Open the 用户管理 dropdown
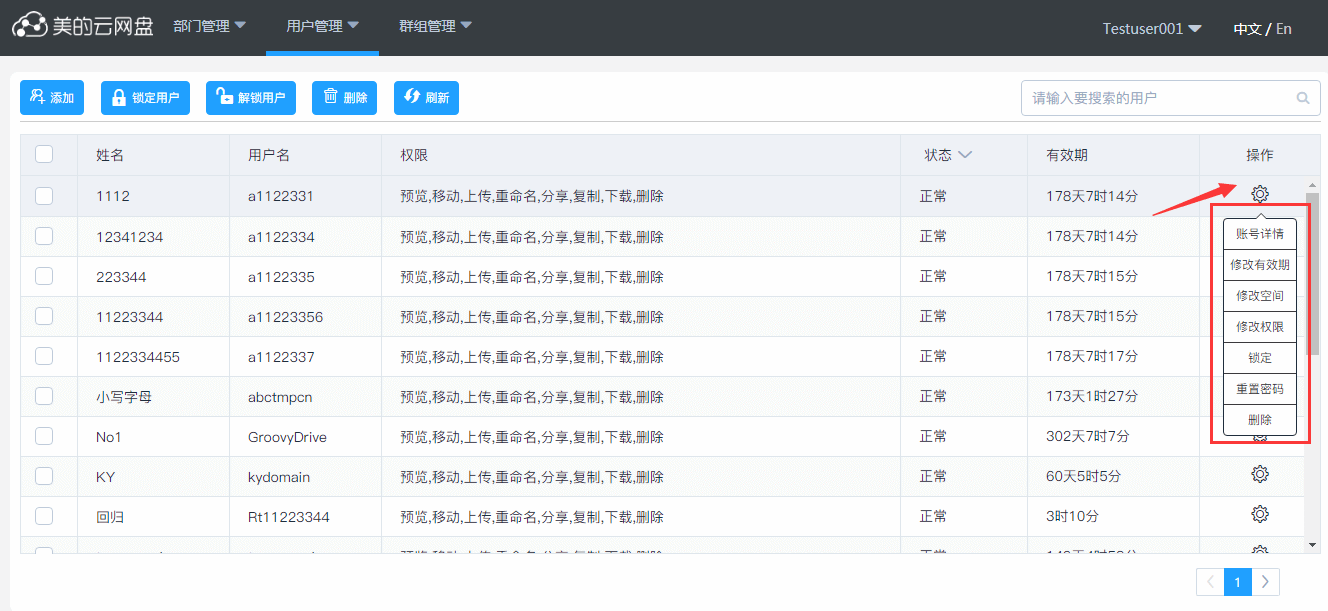This screenshot has height=611, width=1328. (x=323, y=27)
